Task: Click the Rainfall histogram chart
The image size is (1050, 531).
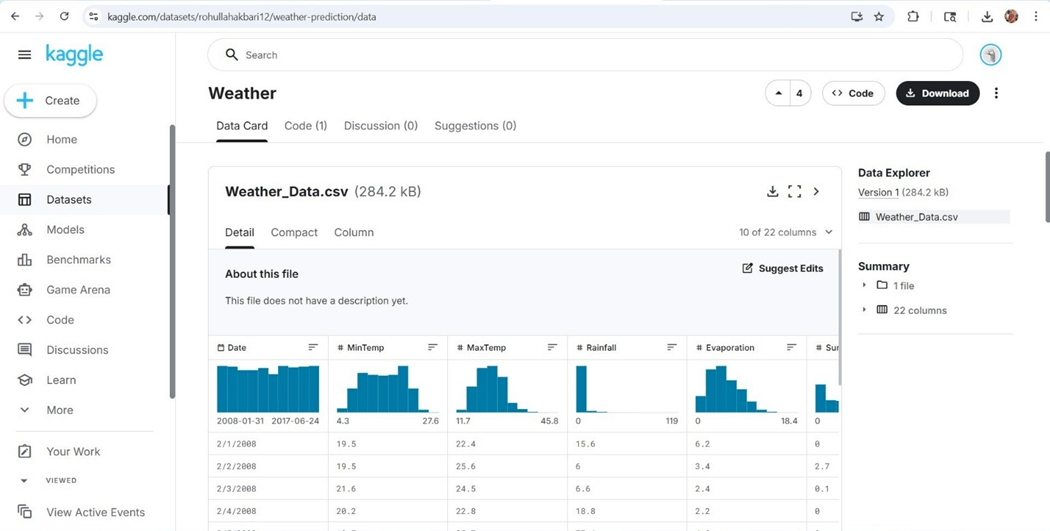Action: 627,389
